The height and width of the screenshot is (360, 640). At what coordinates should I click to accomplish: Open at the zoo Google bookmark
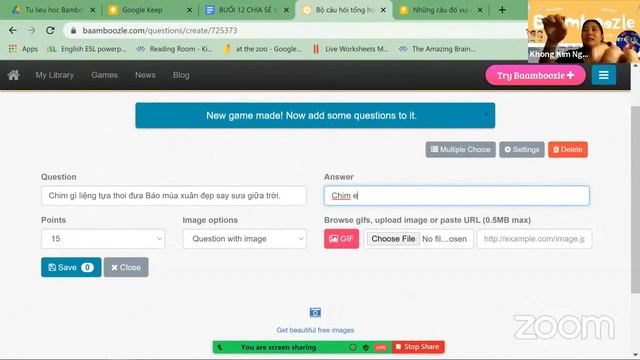(263, 49)
